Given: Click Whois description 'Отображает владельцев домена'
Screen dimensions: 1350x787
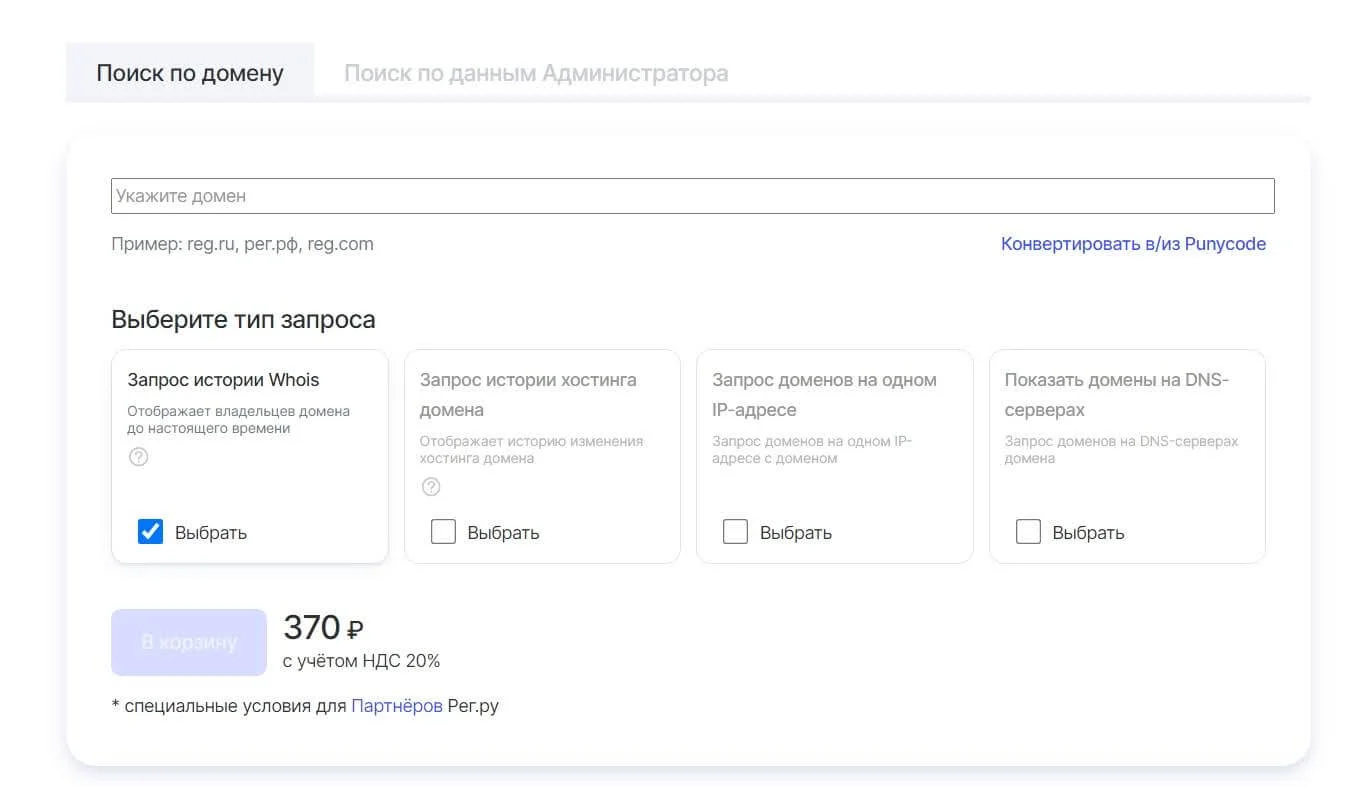Looking at the screenshot, I should [x=238, y=419].
